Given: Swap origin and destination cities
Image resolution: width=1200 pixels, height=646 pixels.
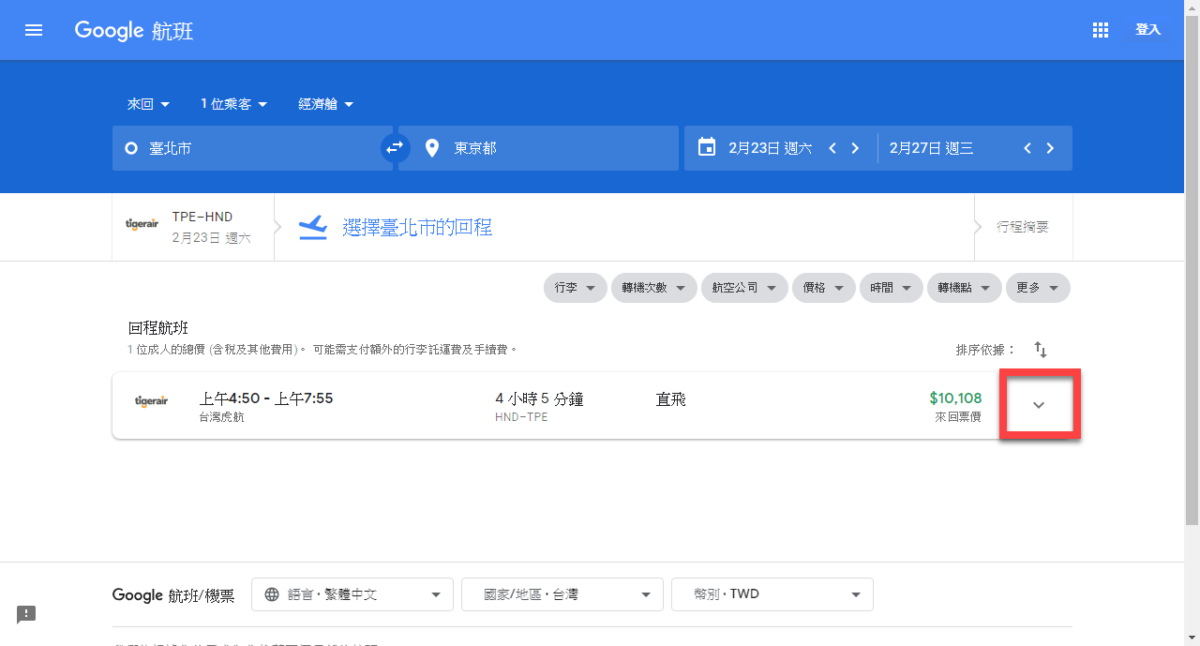Looking at the screenshot, I should point(395,148).
